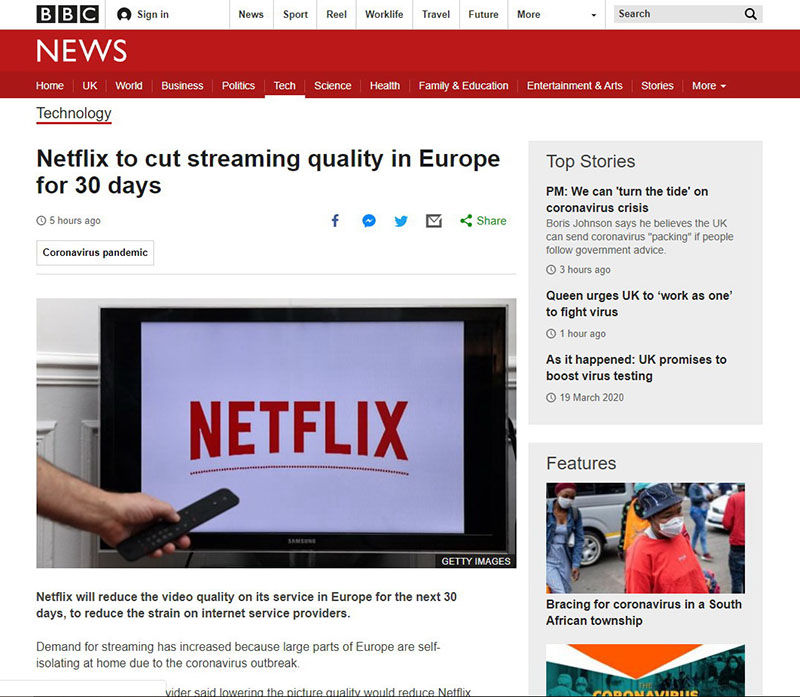This screenshot has width=800, height=697.
Task: Share the article by email icon
Action: (434, 221)
